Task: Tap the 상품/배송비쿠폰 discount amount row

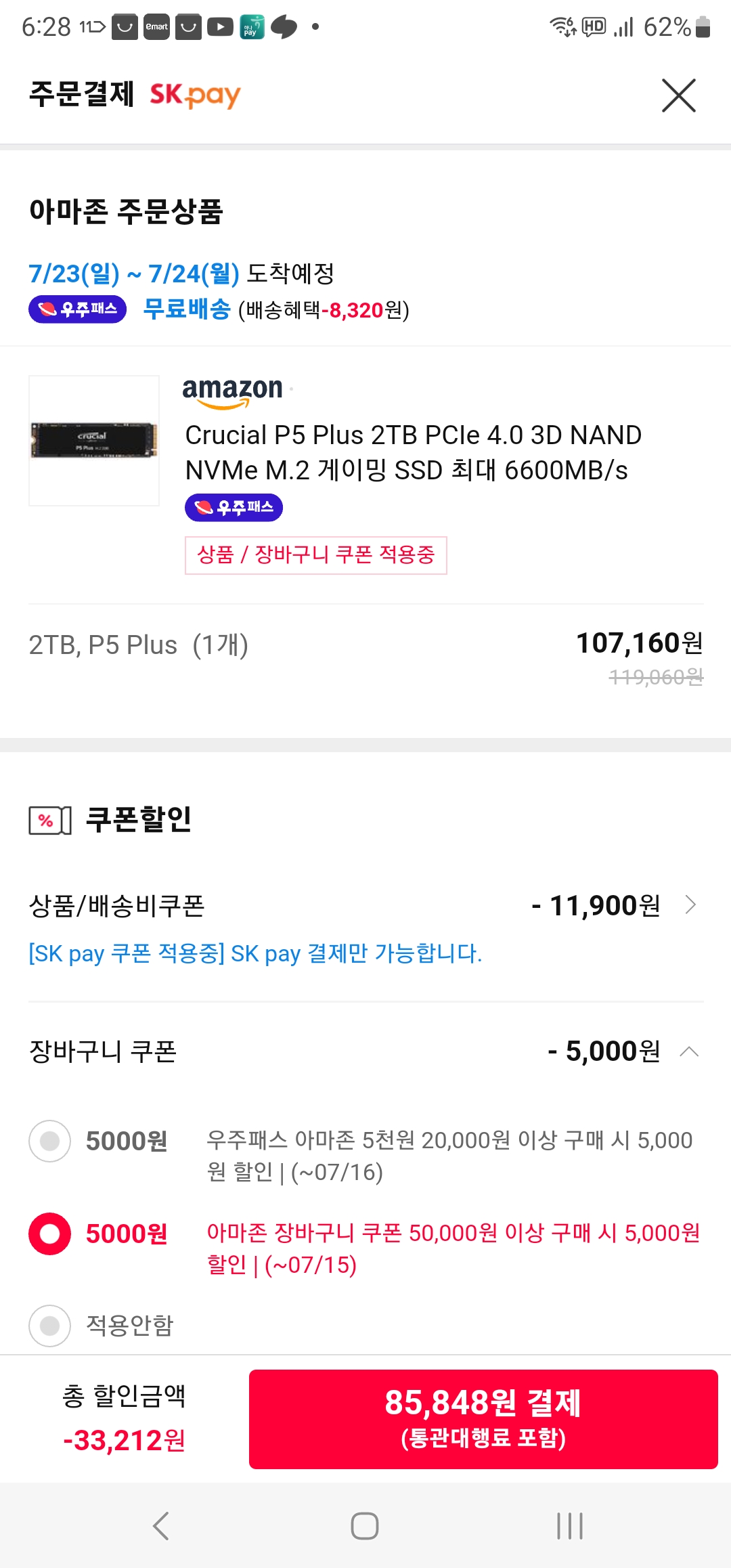Action: coord(596,906)
